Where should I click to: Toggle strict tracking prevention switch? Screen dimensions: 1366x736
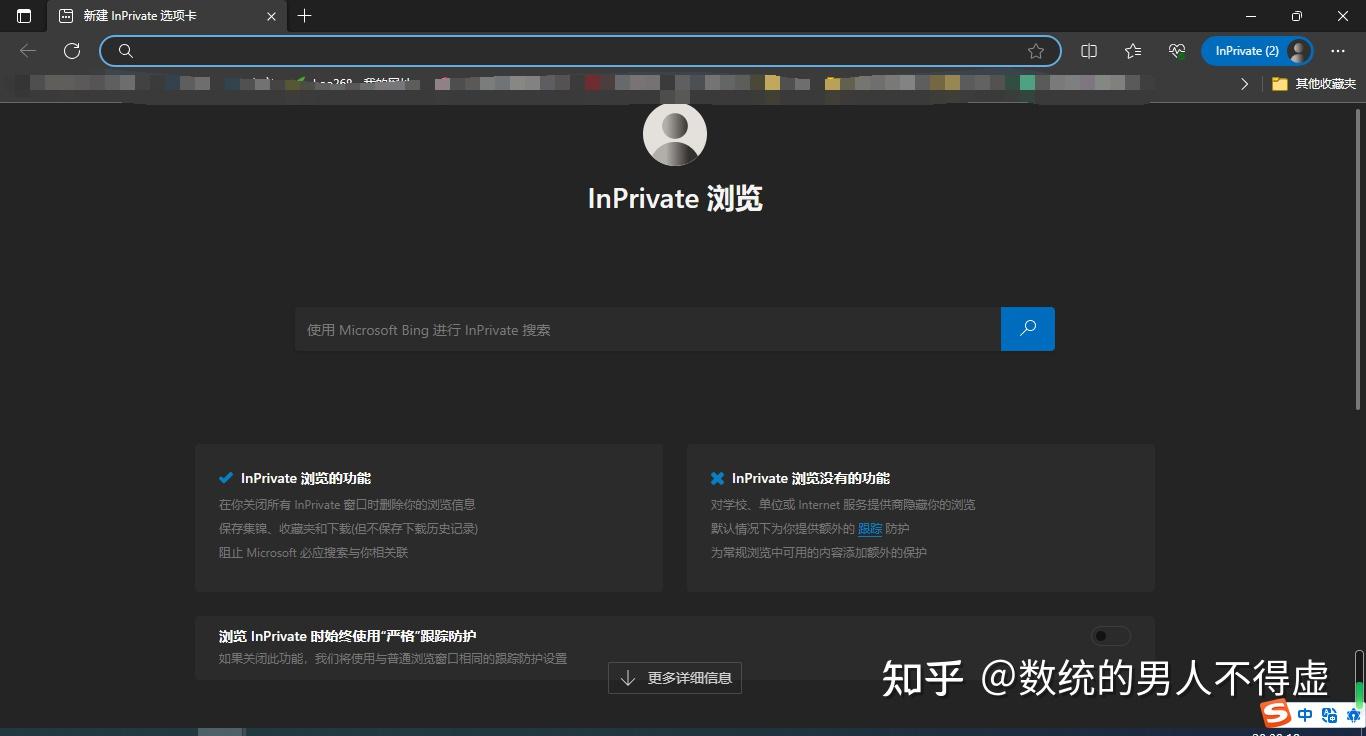pyautogui.click(x=1110, y=636)
